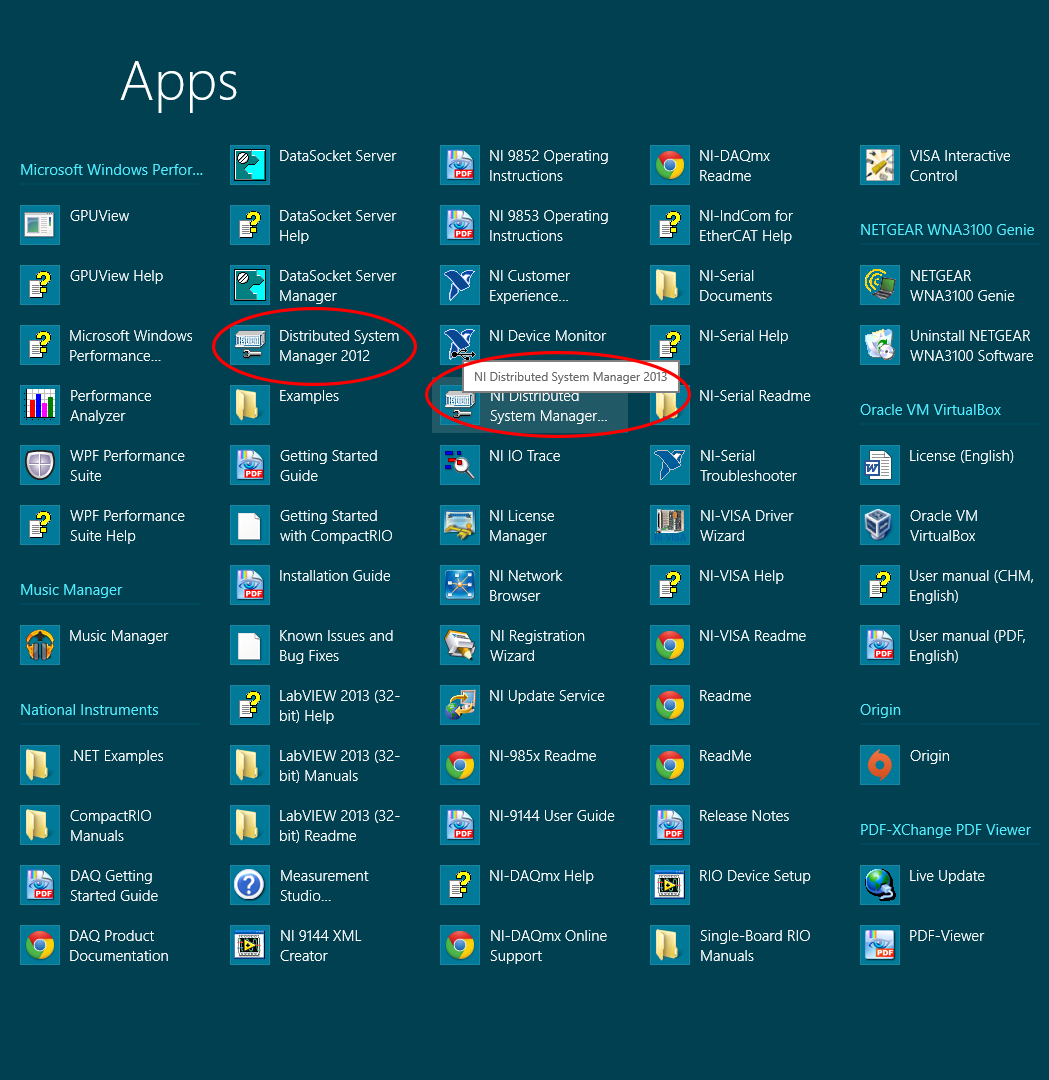Open the DataSocket Server icon
The height and width of the screenshot is (1080, 1049).
coord(249,165)
